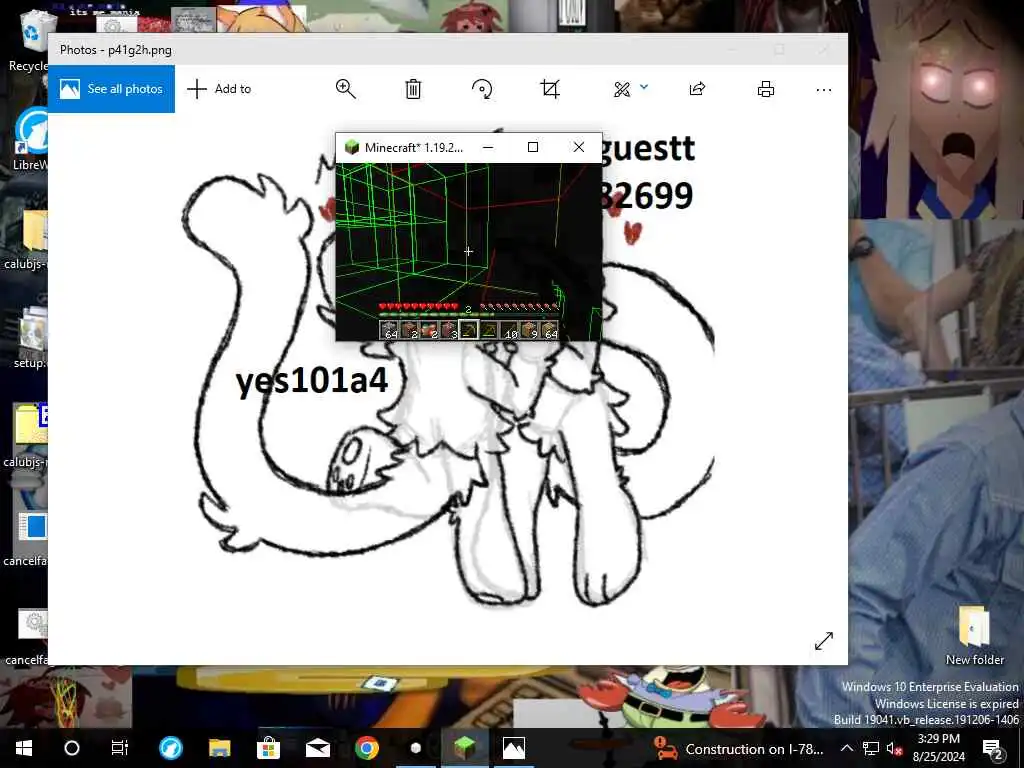Open the Add to menu
Screen dimensions: 1024x768
pyautogui.click(x=219, y=89)
